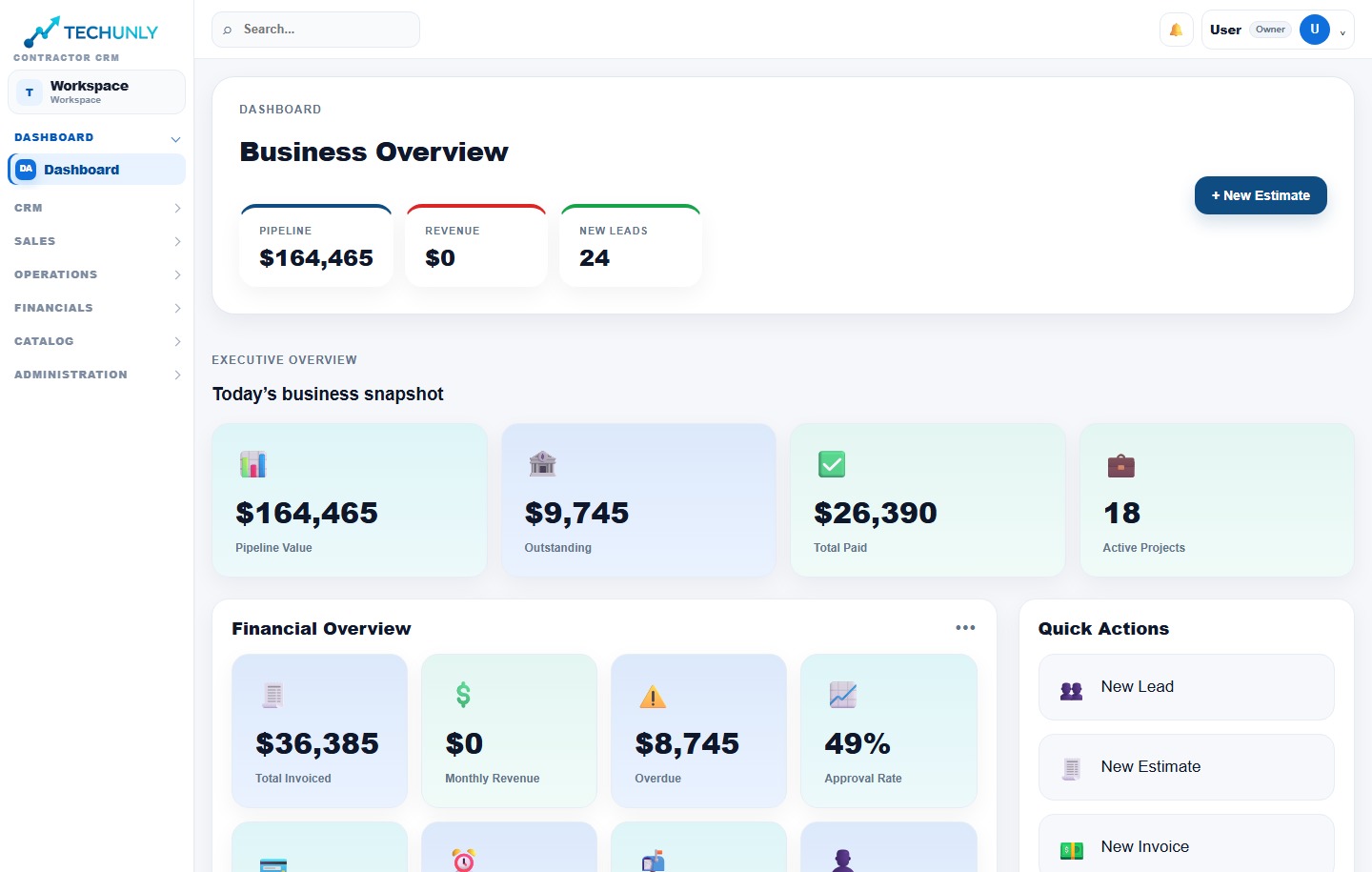The width and height of the screenshot is (1372, 872).
Task: Expand the CRM sidebar section
Action: pos(177,208)
